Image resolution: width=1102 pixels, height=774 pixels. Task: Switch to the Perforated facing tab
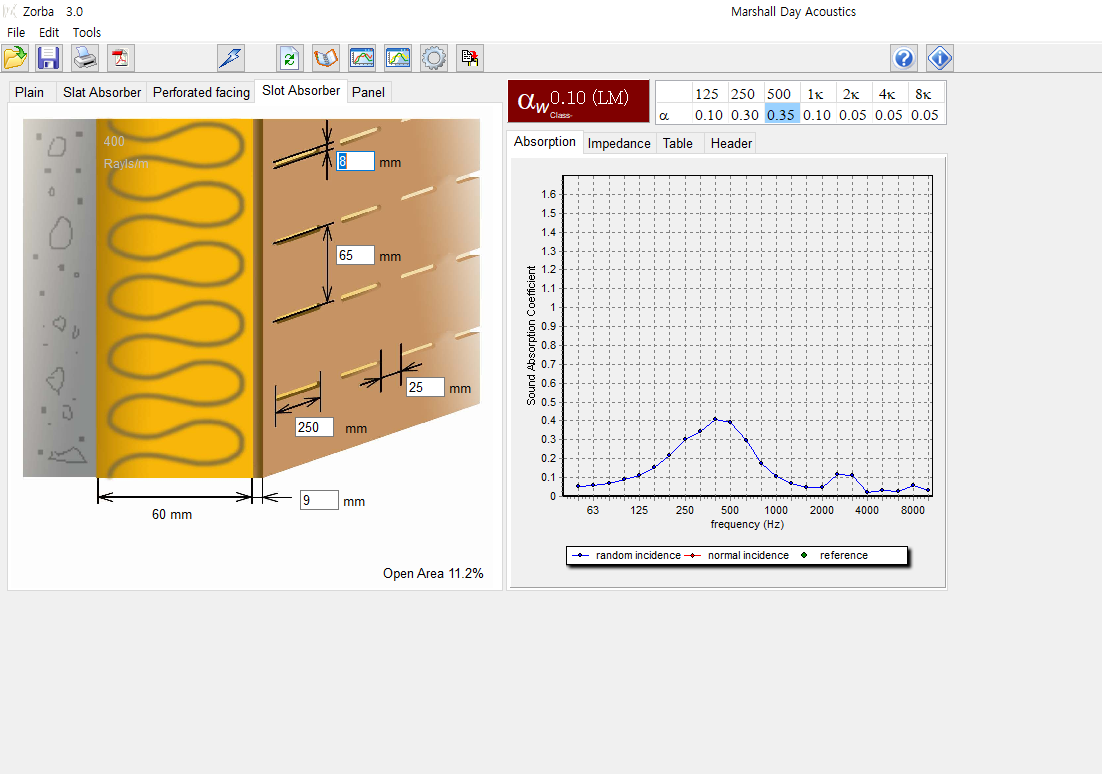[x=201, y=92]
